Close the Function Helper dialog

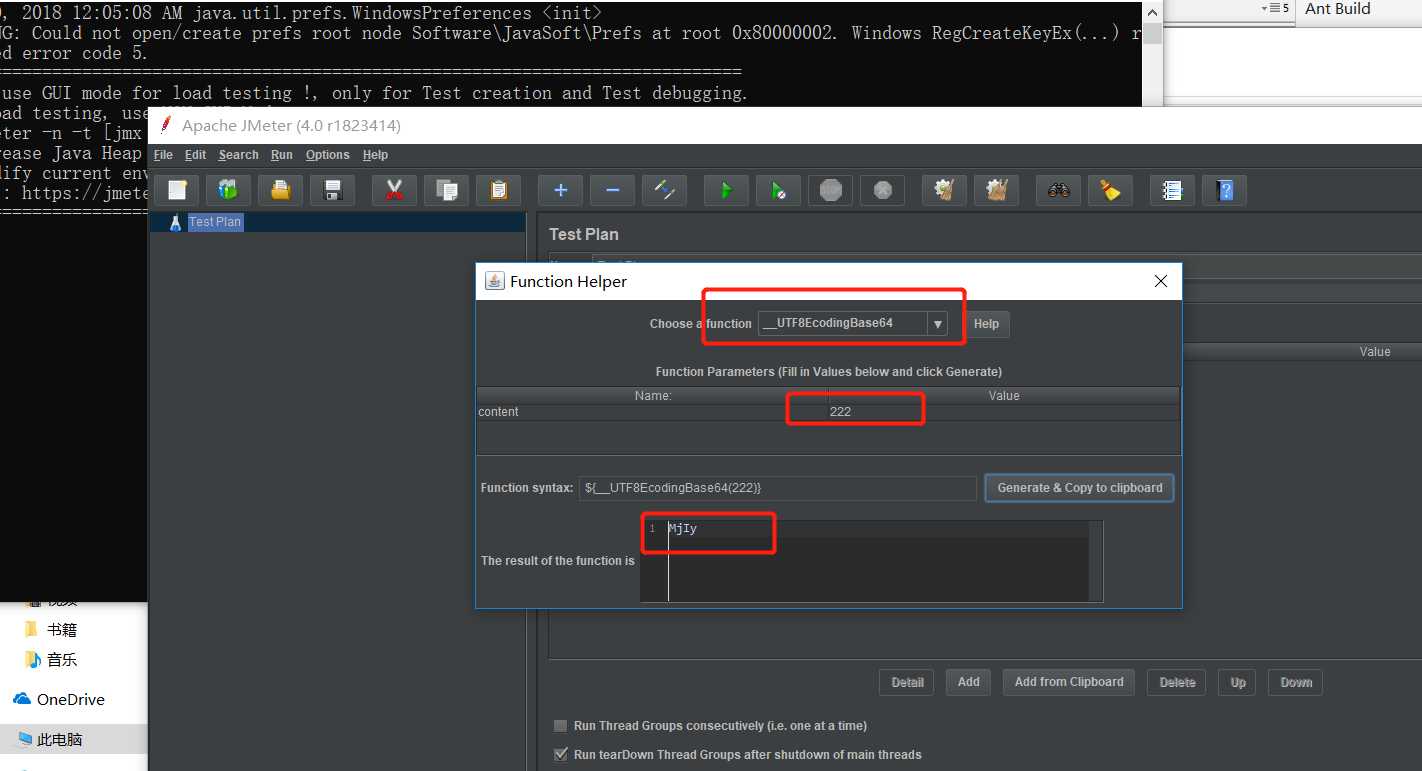tap(1161, 282)
